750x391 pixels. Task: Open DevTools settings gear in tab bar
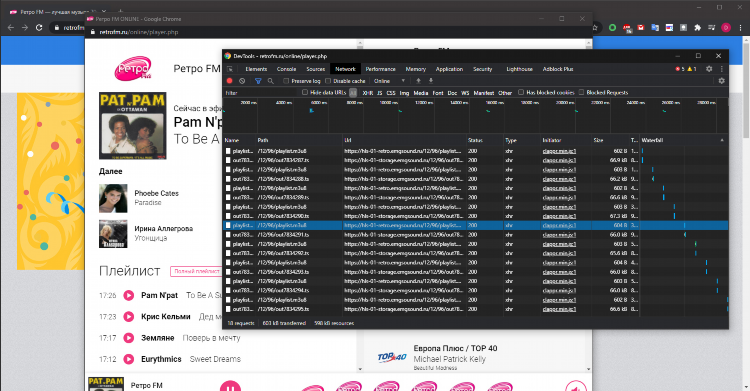pos(709,69)
